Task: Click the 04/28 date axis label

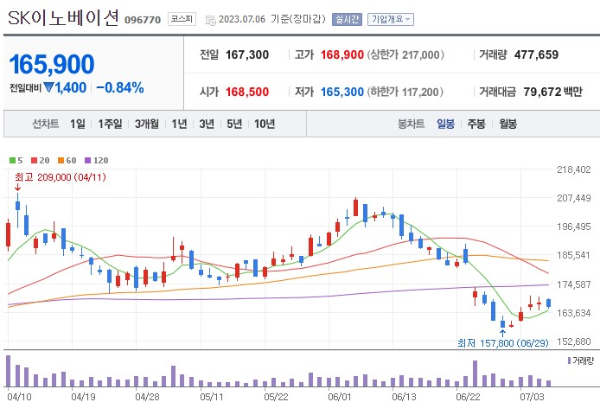Action: click(x=147, y=397)
